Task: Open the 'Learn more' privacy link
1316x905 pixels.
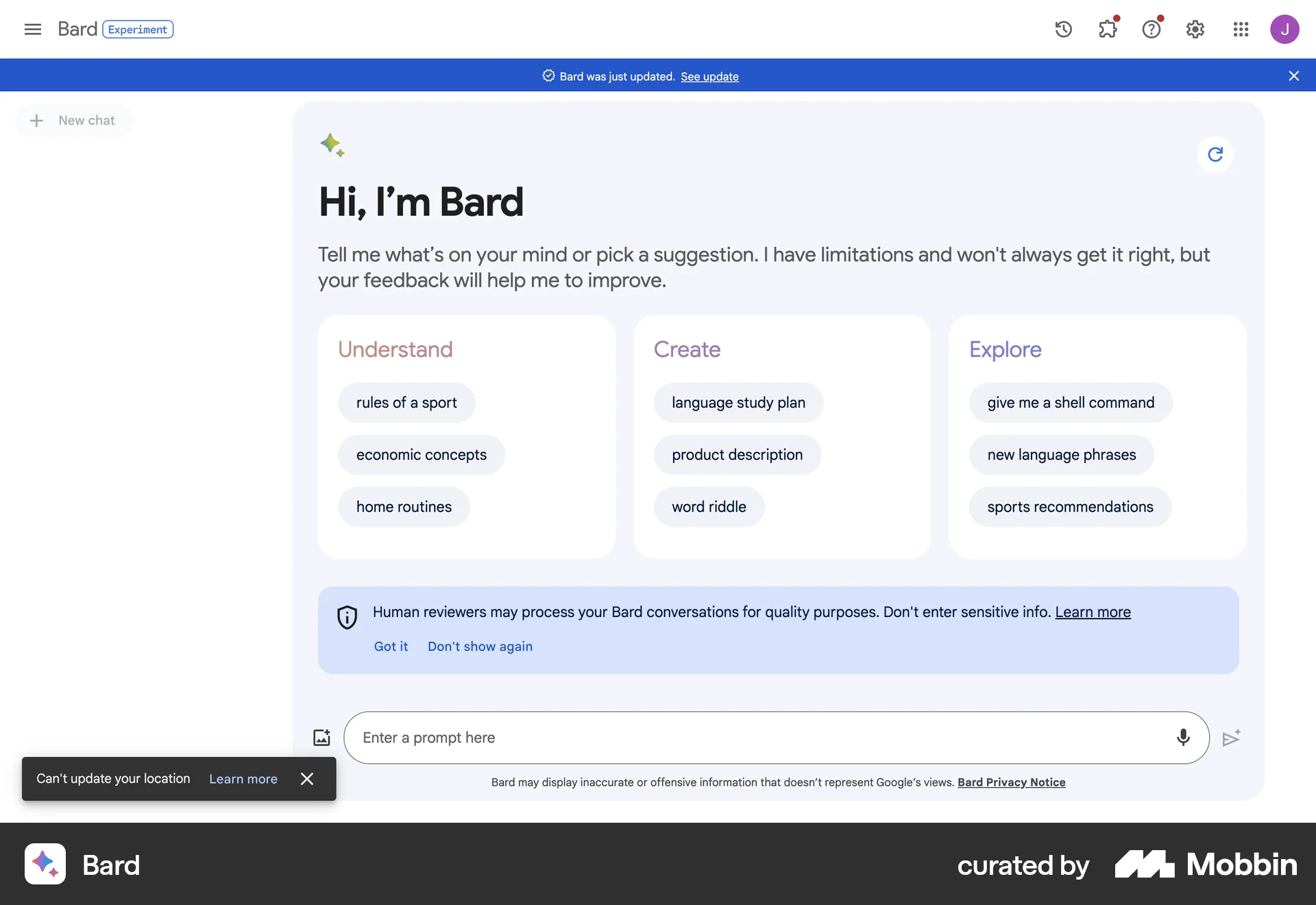Action: [x=1093, y=612]
